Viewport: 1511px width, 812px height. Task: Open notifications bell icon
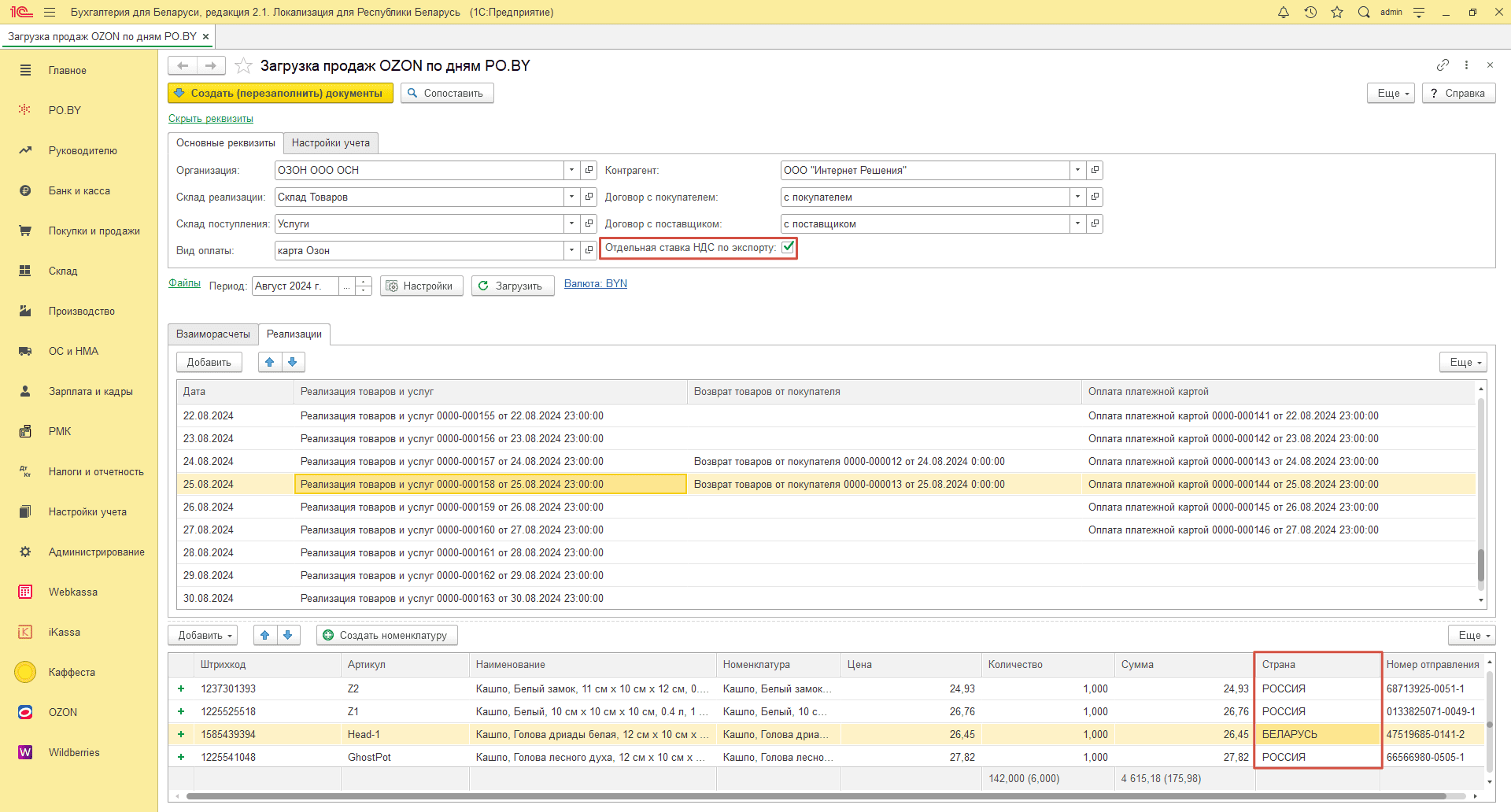(1284, 12)
